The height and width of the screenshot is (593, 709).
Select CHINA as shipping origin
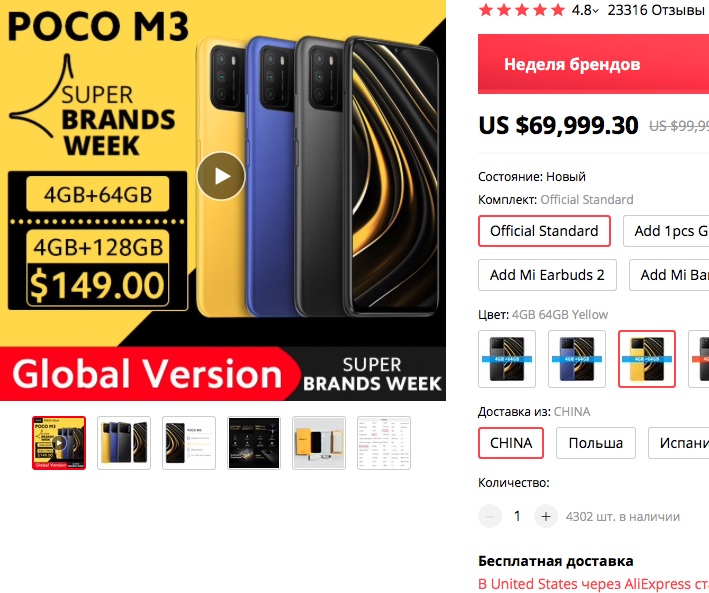[x=511, y=443]
